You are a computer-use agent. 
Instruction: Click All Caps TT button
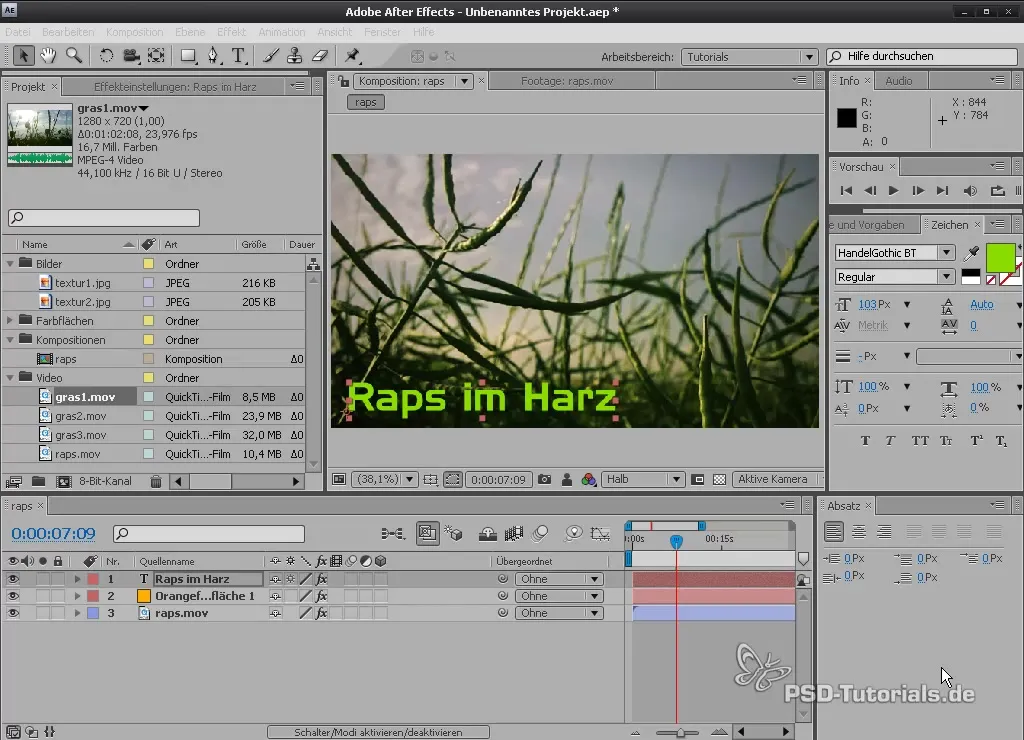[x=920, y=441]
